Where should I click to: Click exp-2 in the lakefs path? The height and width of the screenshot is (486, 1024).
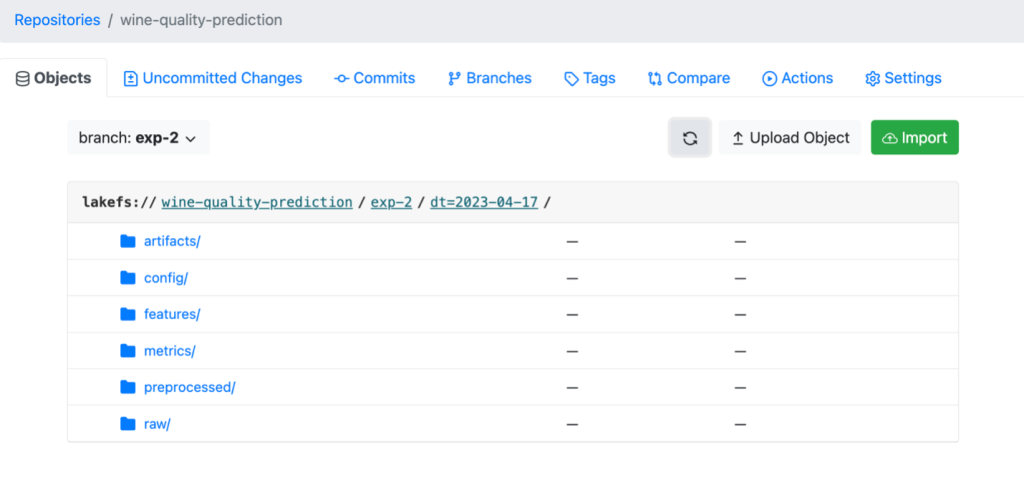(x=391, y=202)
